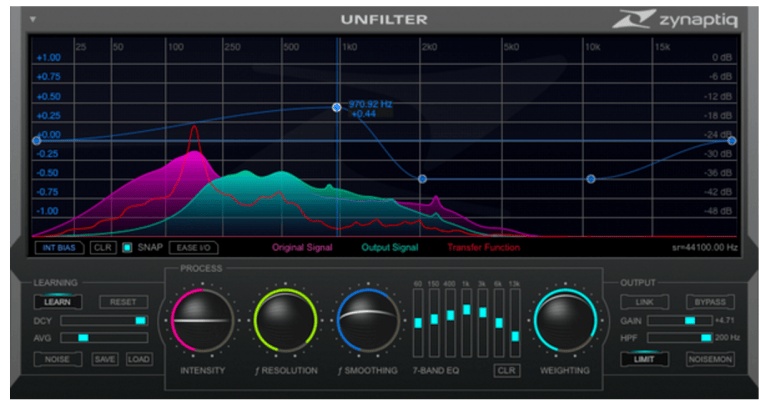Click the f RESOLUTION knob
The width and height of the screenshot is (768, 408).
coord(286,321)
